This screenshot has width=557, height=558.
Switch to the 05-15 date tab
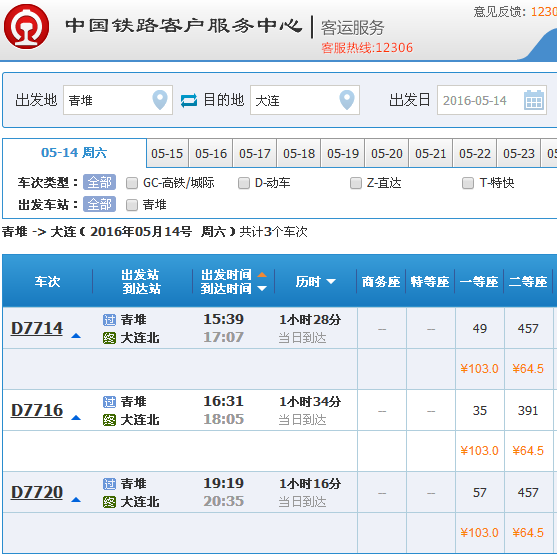click(x=167, y=154)
